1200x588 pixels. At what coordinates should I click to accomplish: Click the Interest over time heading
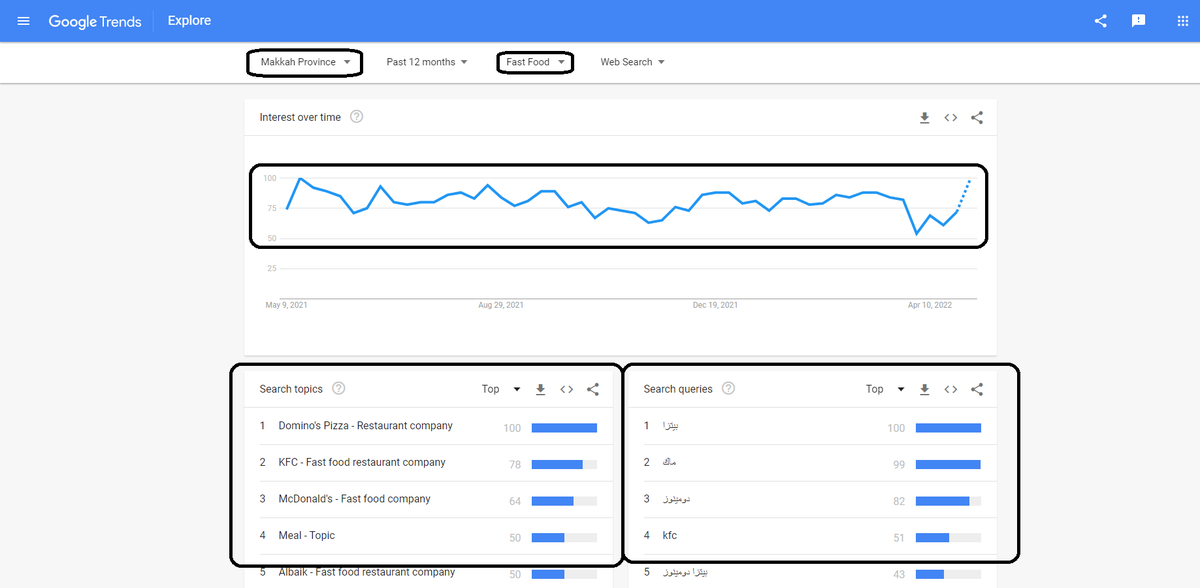(x=300, y=117)
